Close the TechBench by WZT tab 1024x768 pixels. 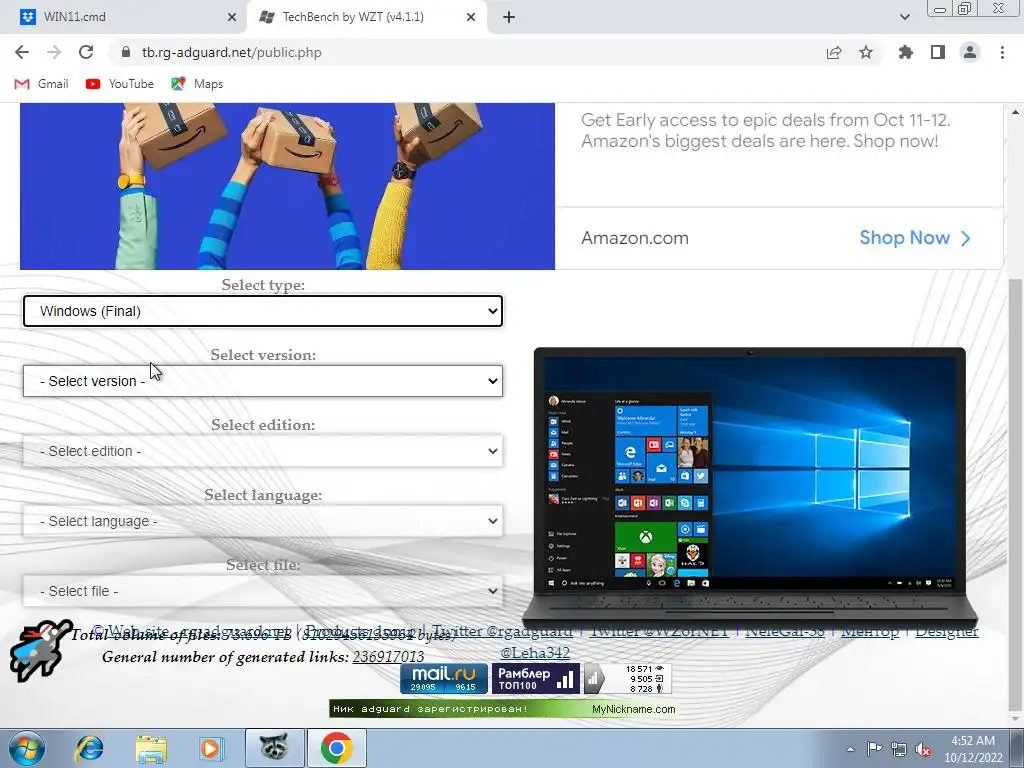(x=471, y=17)
